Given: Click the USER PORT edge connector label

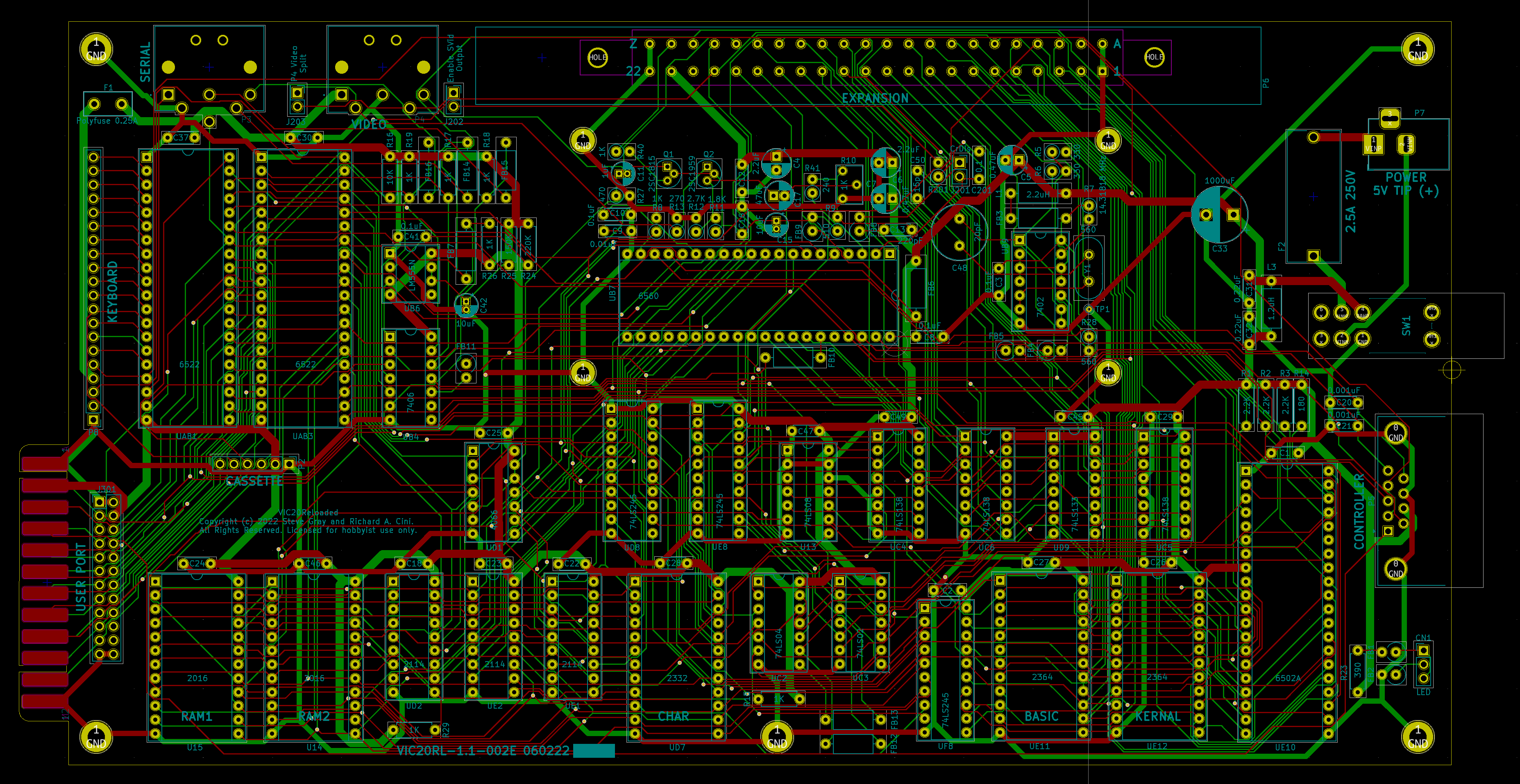Looking at the screenshot, I should click(x=81, y=577).
